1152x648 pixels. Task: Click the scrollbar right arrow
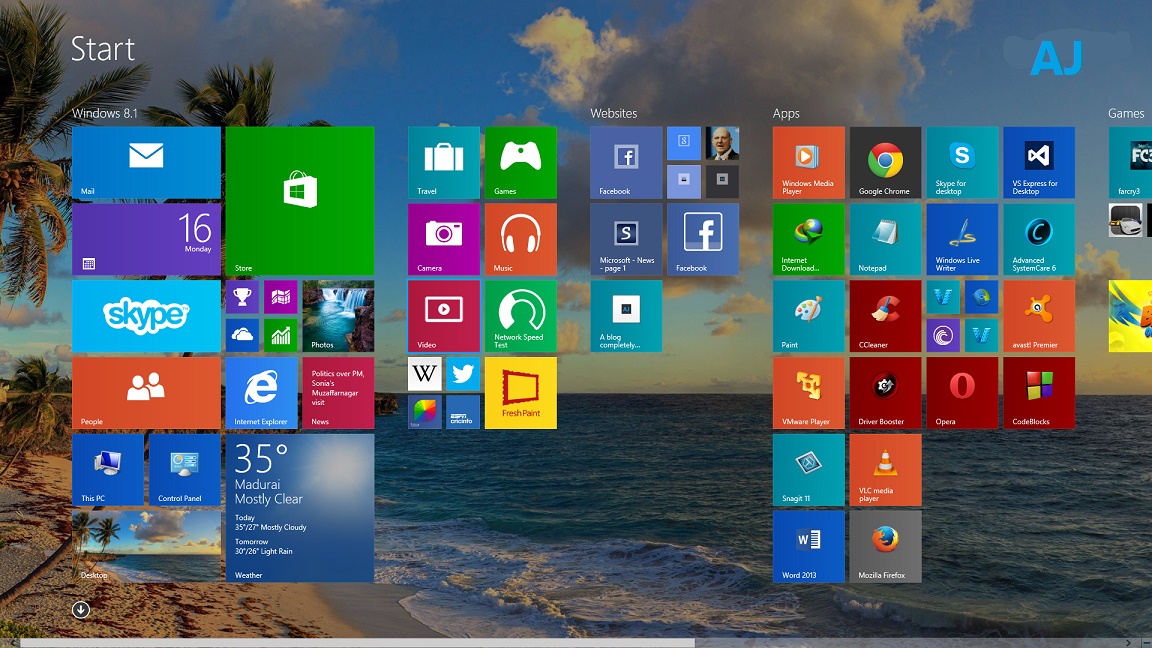pos(1128,643)
